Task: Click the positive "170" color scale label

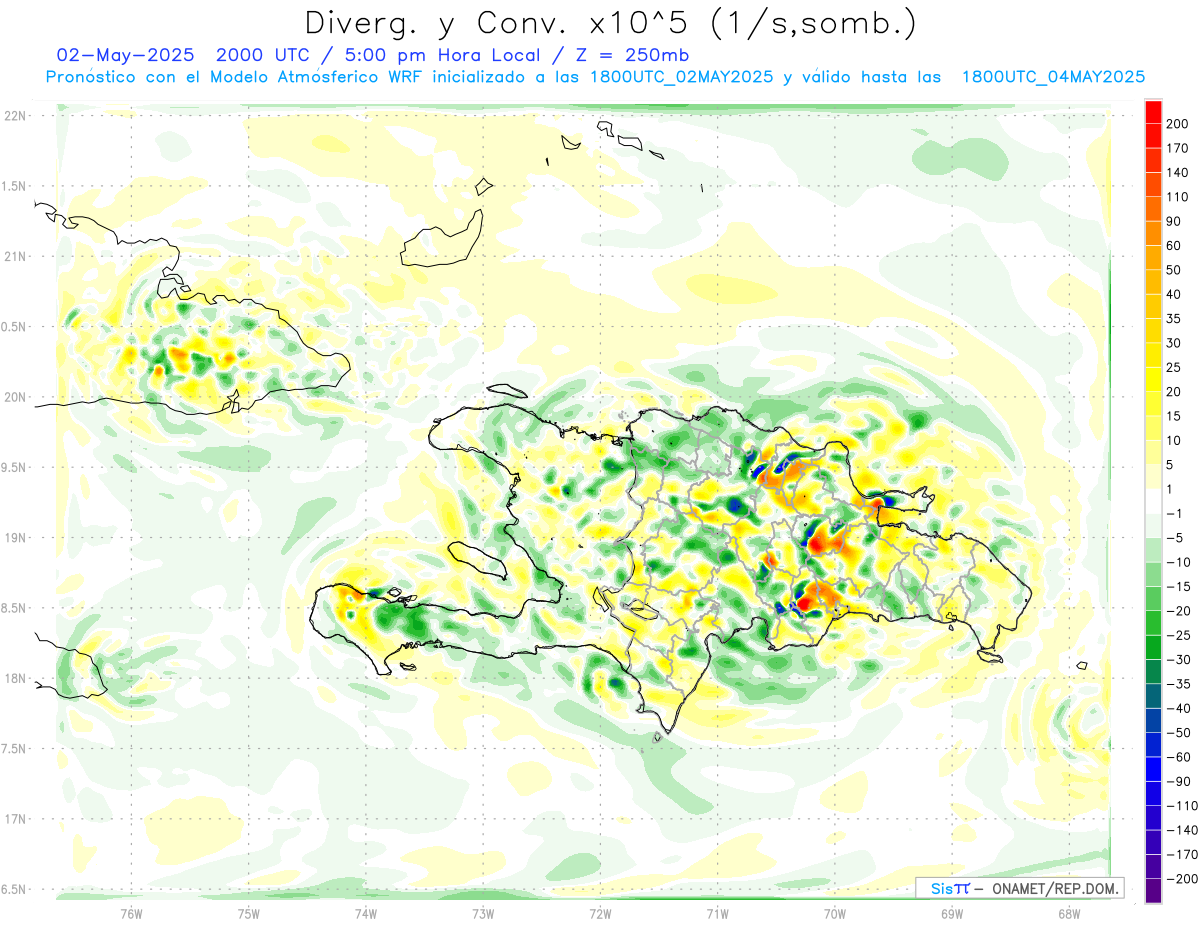Action: point(1177,148)
